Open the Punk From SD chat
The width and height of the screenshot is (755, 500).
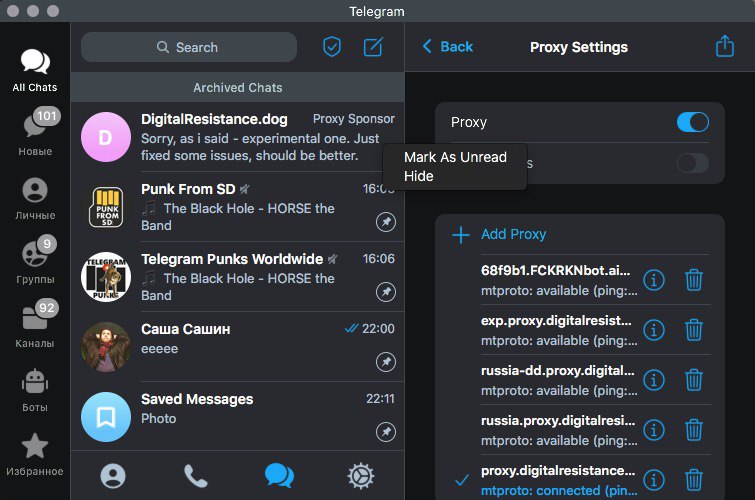pyautogui.click(x=238, y=207)
